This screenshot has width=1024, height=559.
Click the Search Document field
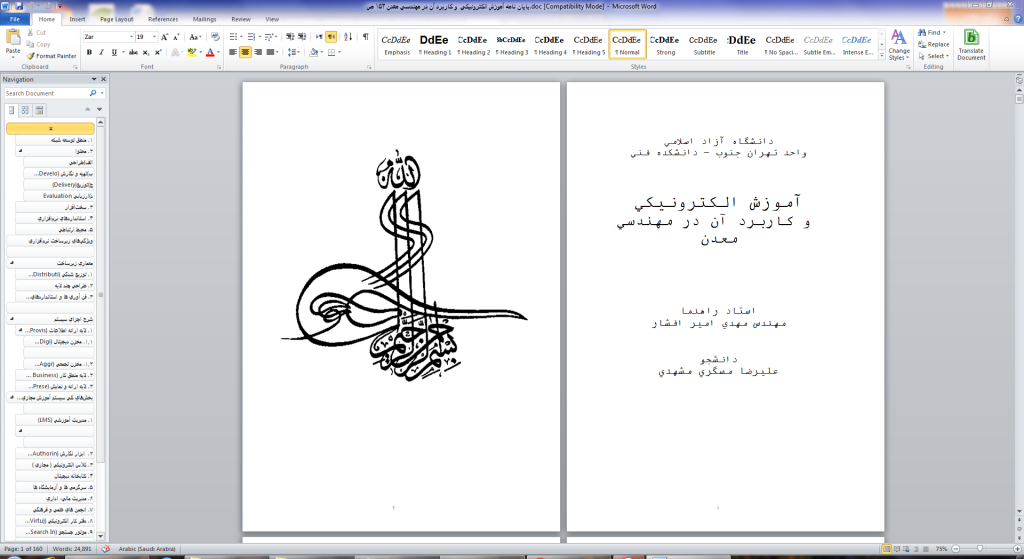pos(48,93)
